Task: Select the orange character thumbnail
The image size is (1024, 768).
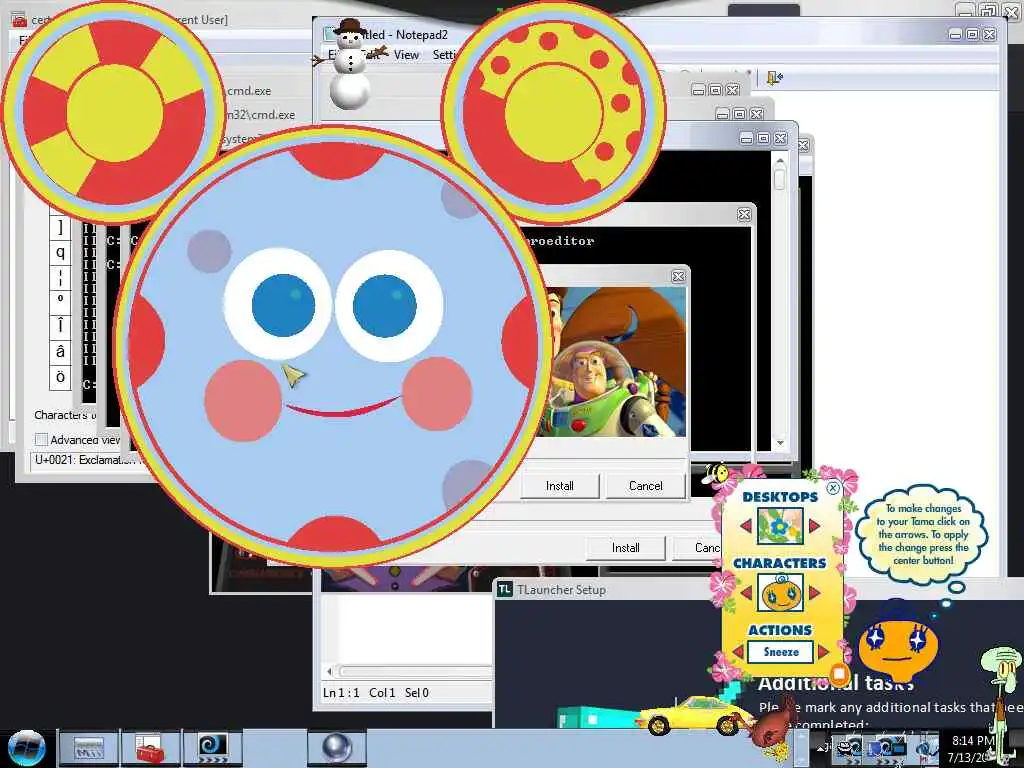Action: tap(780, 592)
